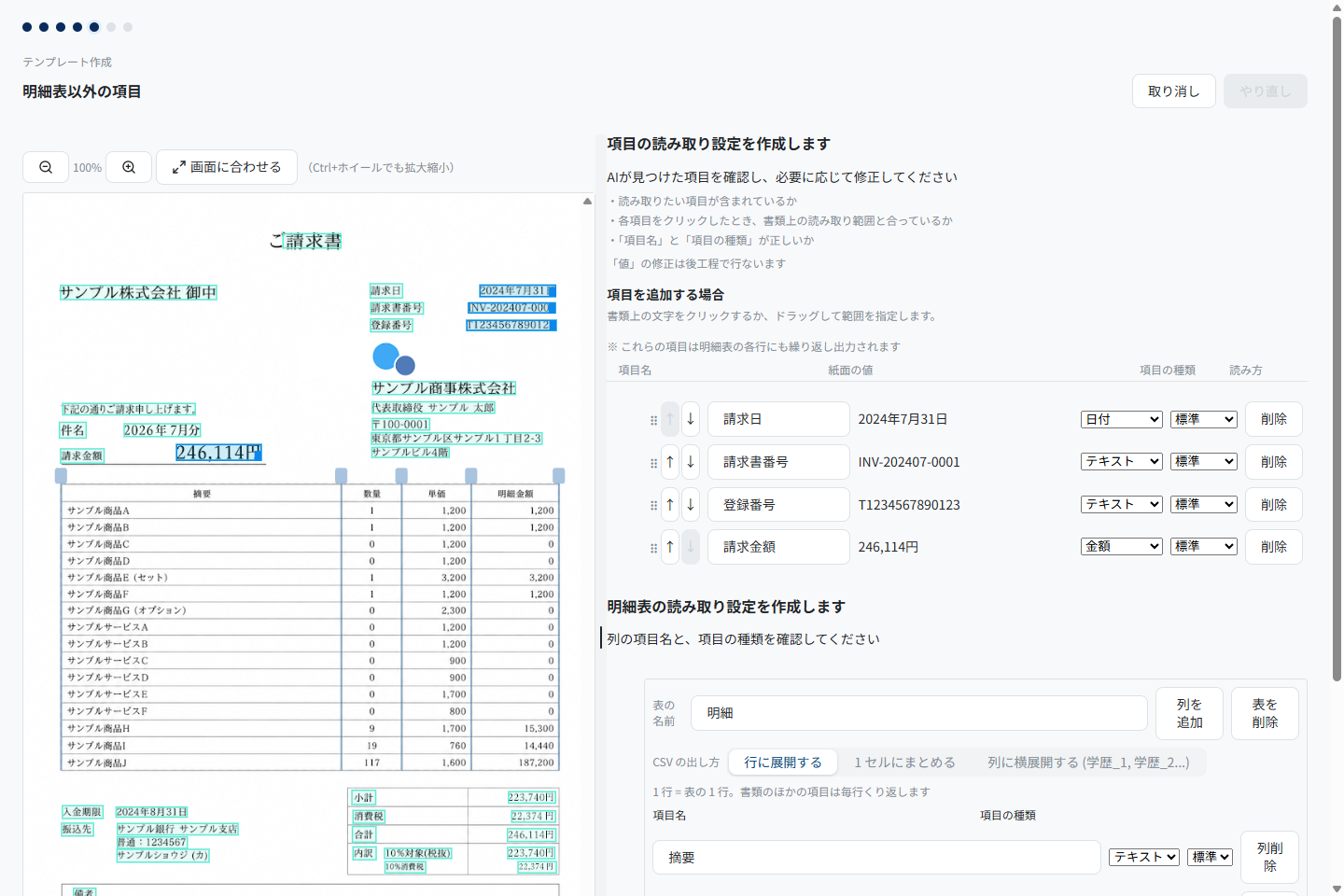Grab the drag handle for 請求書番号 row
The image size is (1344, 896).
point(653,463)
